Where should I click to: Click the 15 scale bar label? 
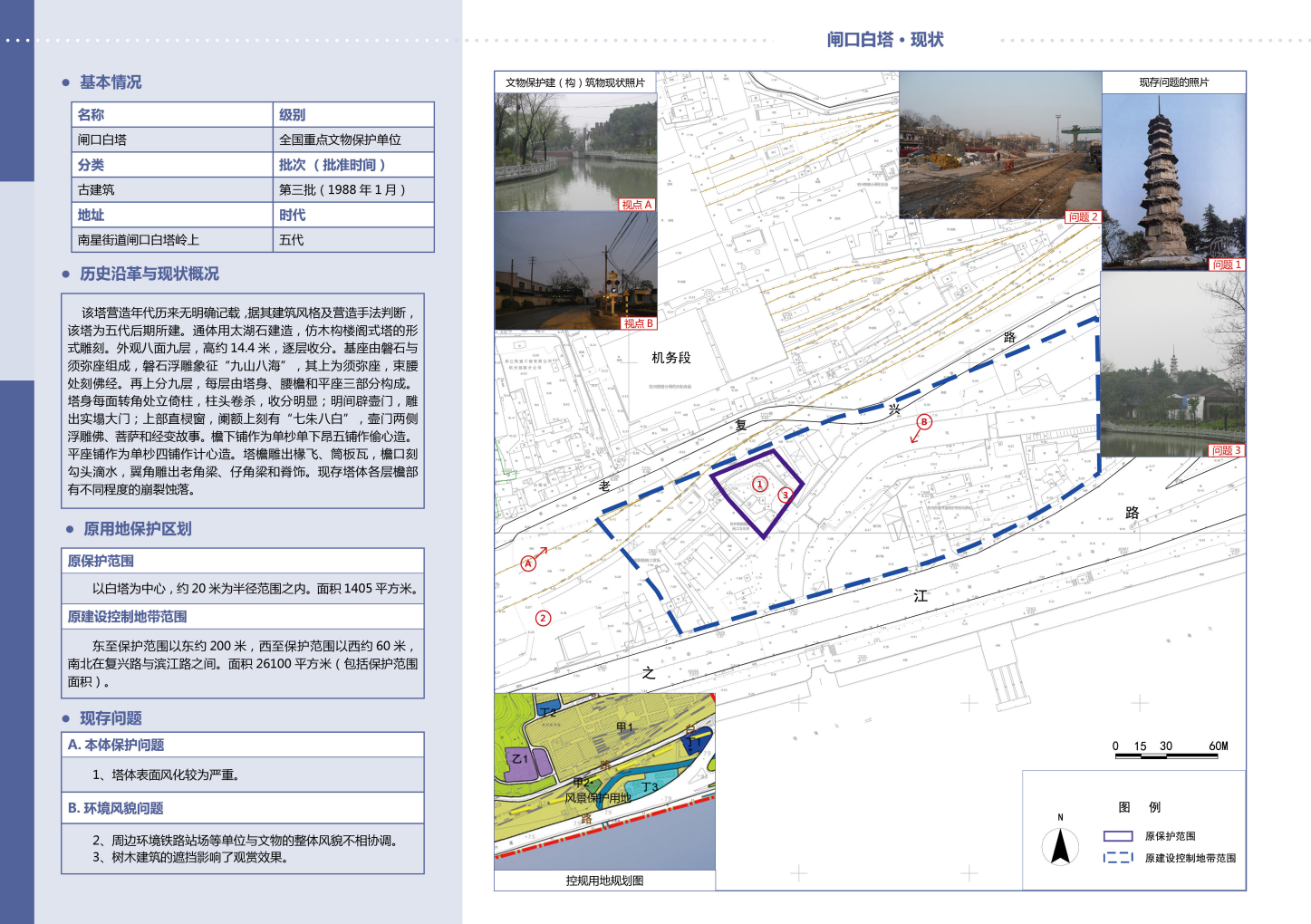(1140, 746)
